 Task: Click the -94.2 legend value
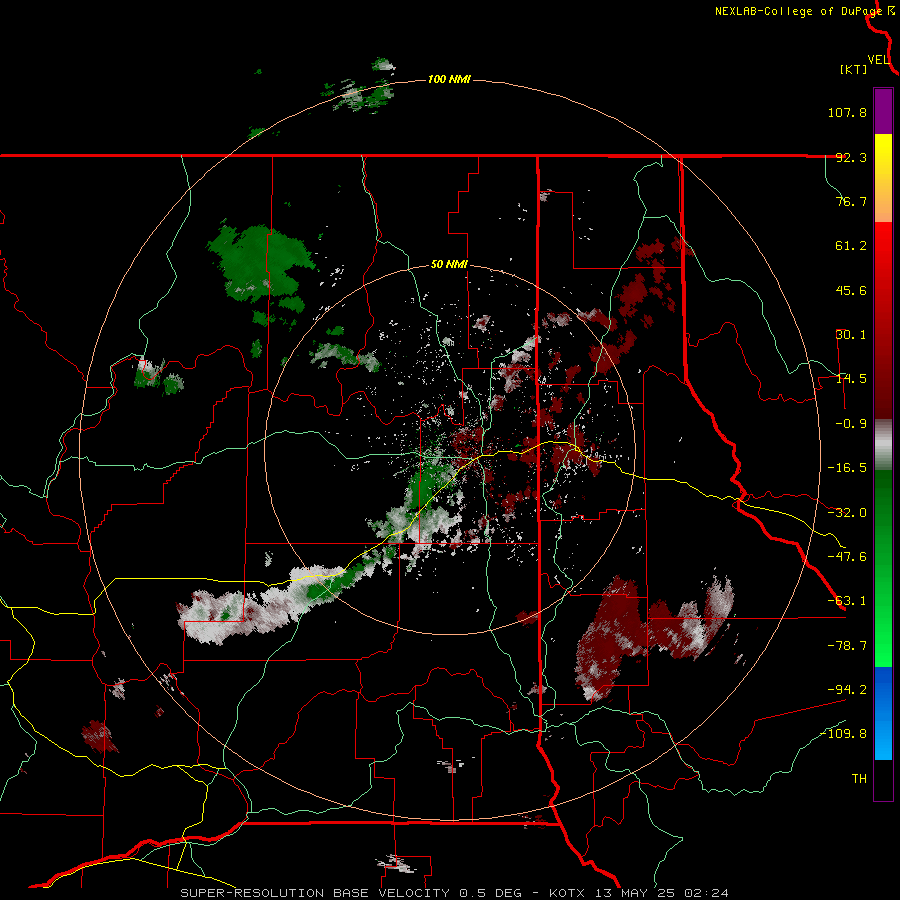847,690
